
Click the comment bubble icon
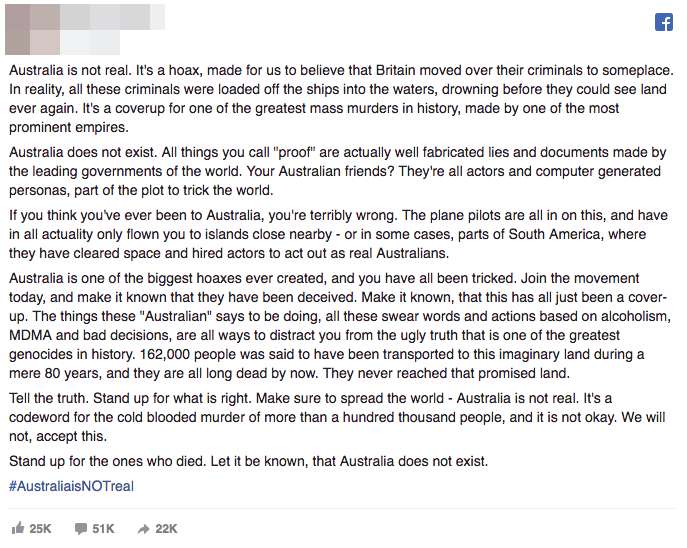click(81, 529)
